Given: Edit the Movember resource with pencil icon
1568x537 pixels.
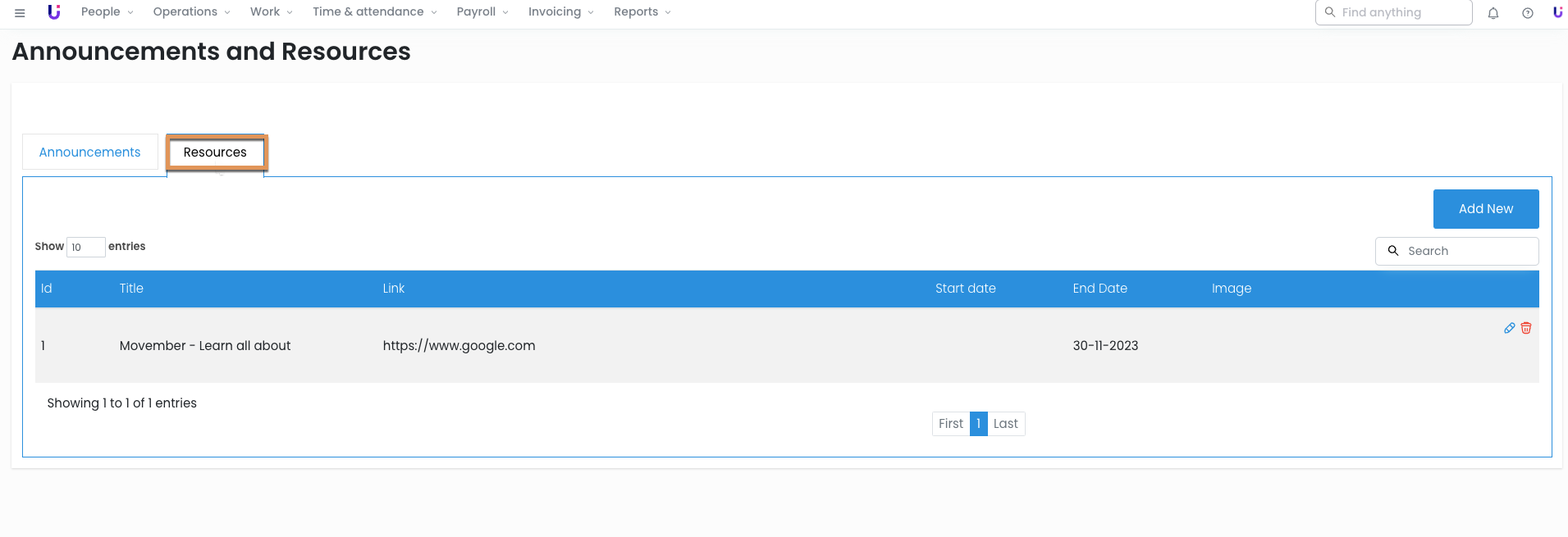Looking at the screenshot, I should [x=1509, y=328].
